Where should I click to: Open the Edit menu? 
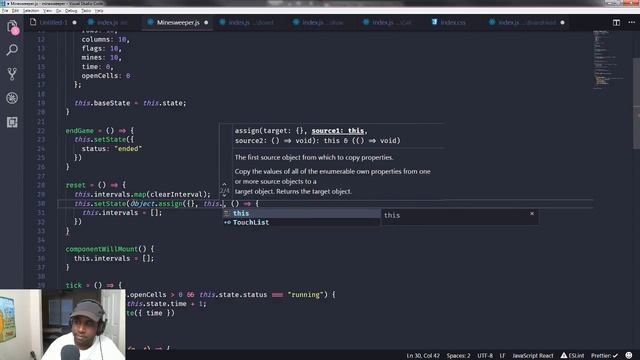[16, 11]
